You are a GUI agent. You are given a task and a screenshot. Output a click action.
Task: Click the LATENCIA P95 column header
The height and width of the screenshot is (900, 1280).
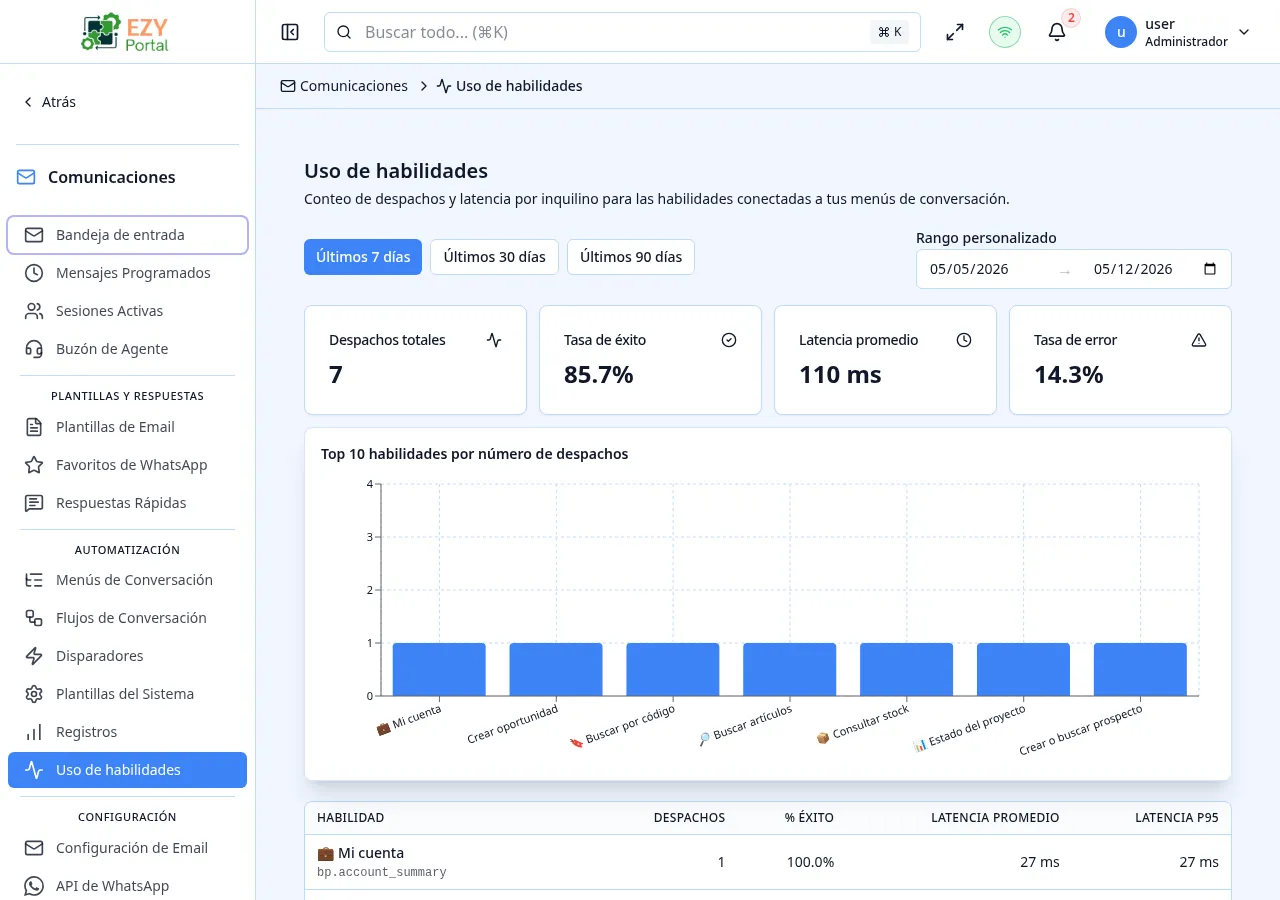coord(1177,818)
